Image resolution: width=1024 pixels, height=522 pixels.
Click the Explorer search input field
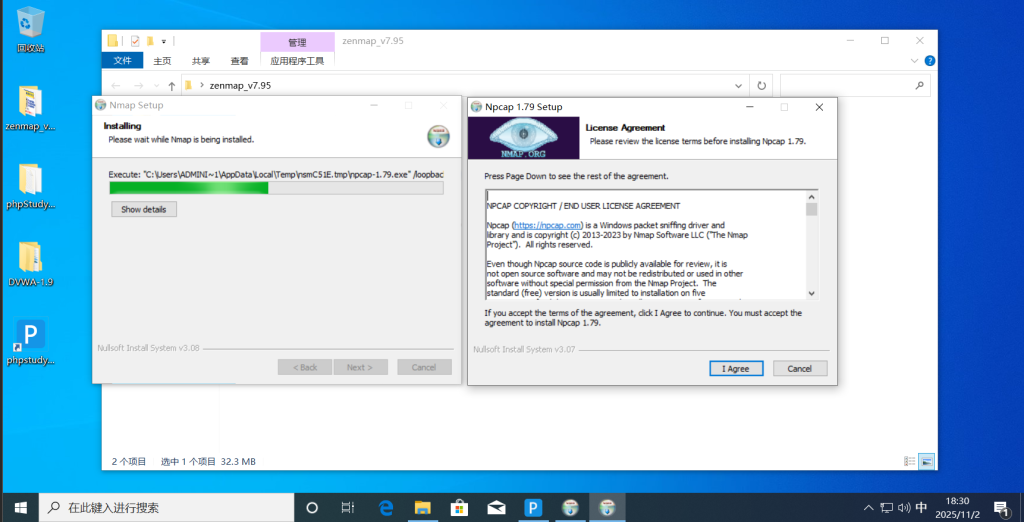[850, 86]
